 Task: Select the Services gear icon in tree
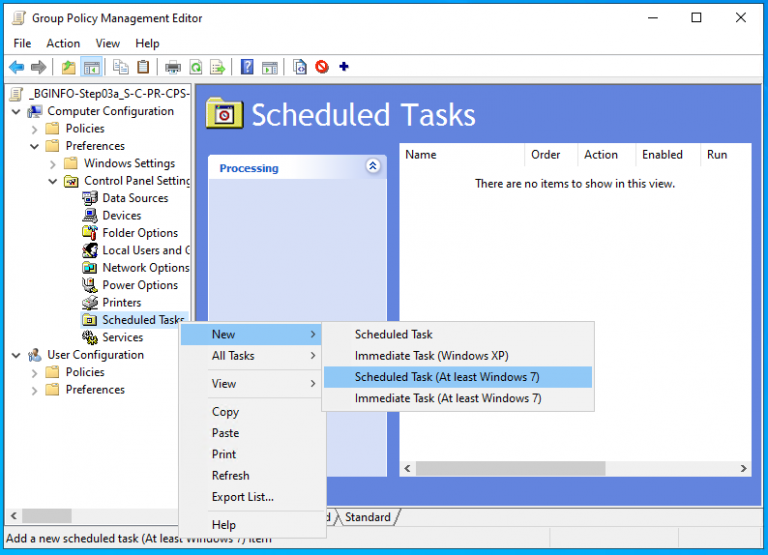pyautogui.click(x=91, y=338)
